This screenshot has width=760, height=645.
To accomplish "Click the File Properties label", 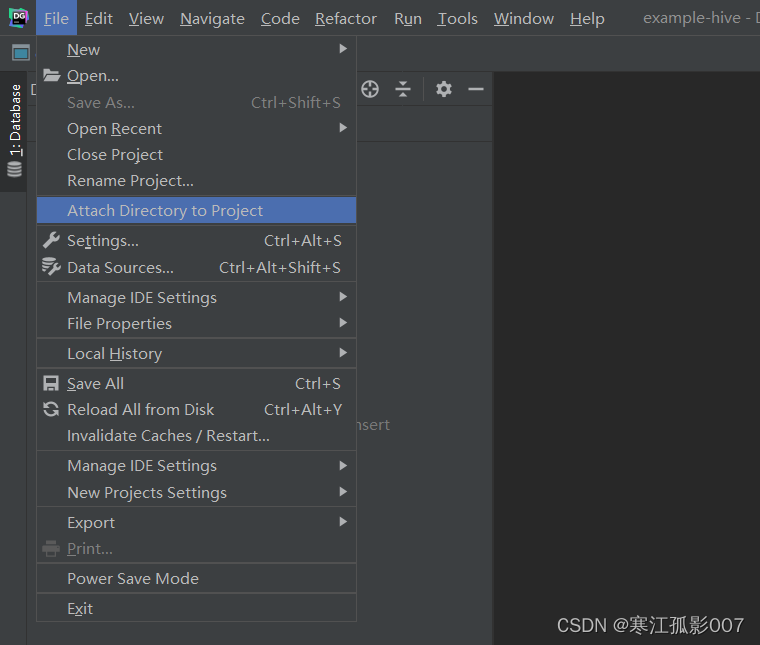I will pyautogui.click(x=119, y=323).
